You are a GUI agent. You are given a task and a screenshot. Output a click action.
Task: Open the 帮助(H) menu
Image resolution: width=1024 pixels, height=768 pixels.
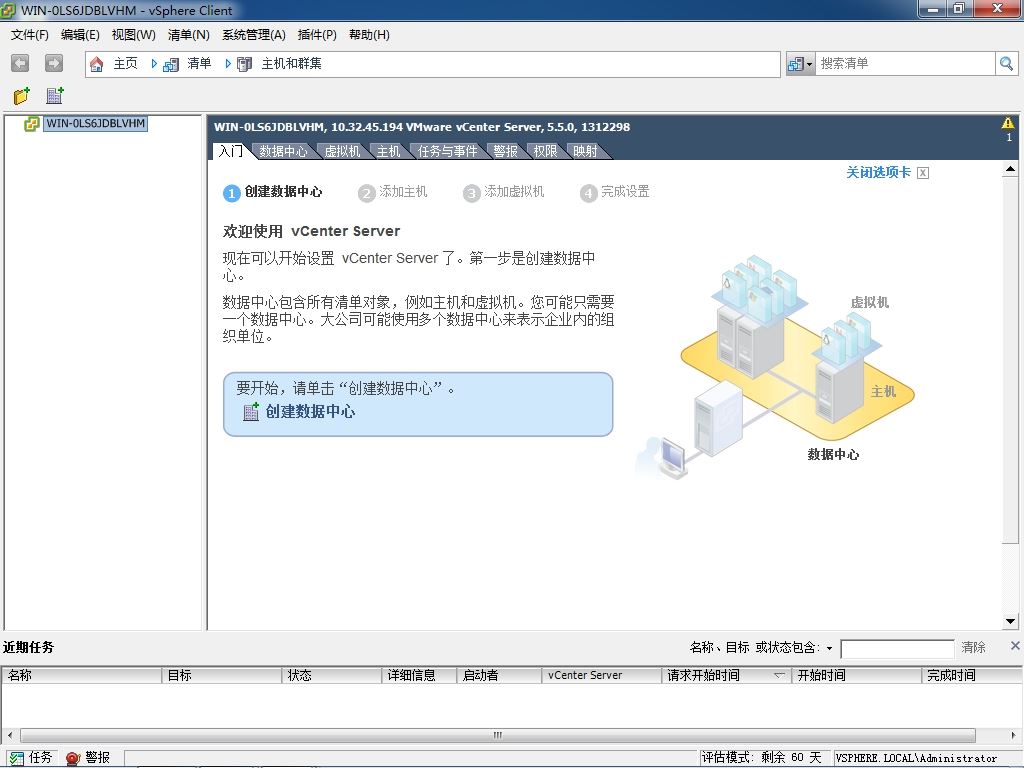[369, 35]
